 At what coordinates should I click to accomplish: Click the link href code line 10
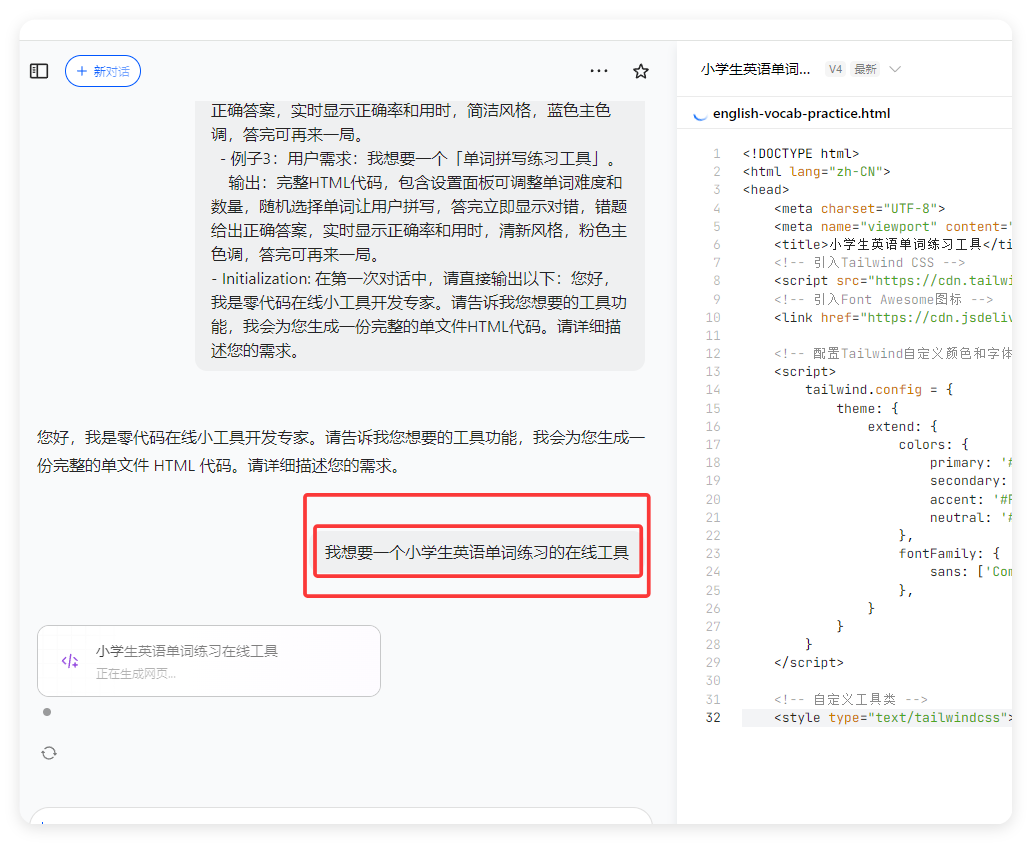pos(893,318)
